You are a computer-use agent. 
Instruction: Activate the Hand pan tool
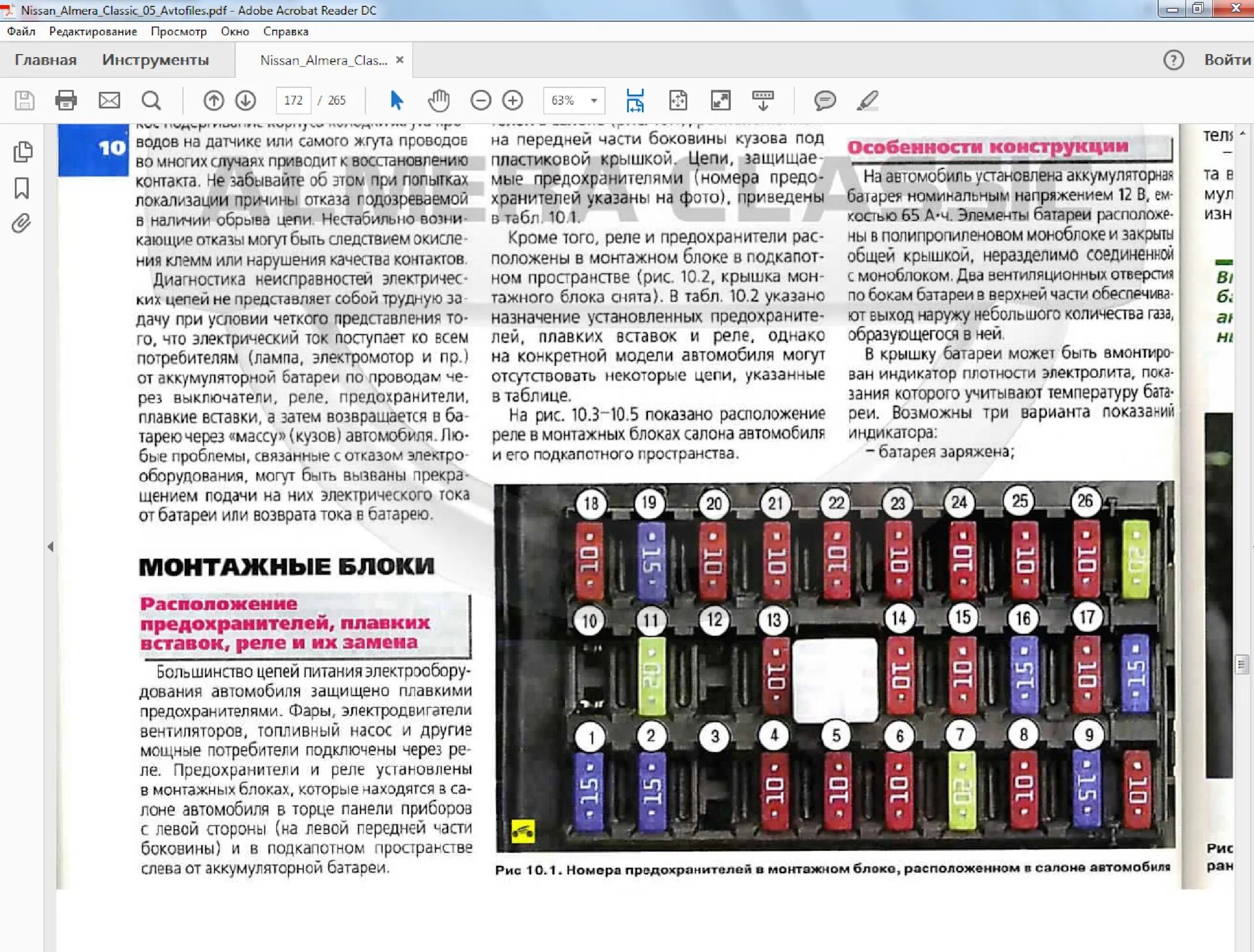(439, 101)
